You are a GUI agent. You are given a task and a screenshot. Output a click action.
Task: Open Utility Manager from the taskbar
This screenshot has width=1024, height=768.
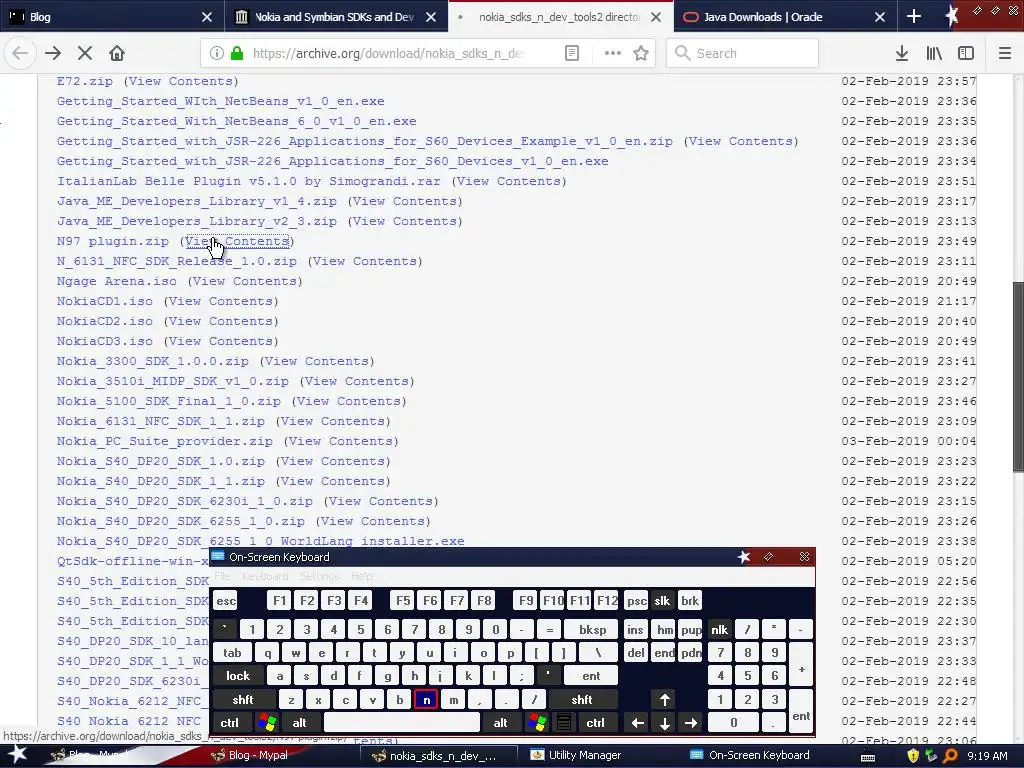tap(584, 755)
